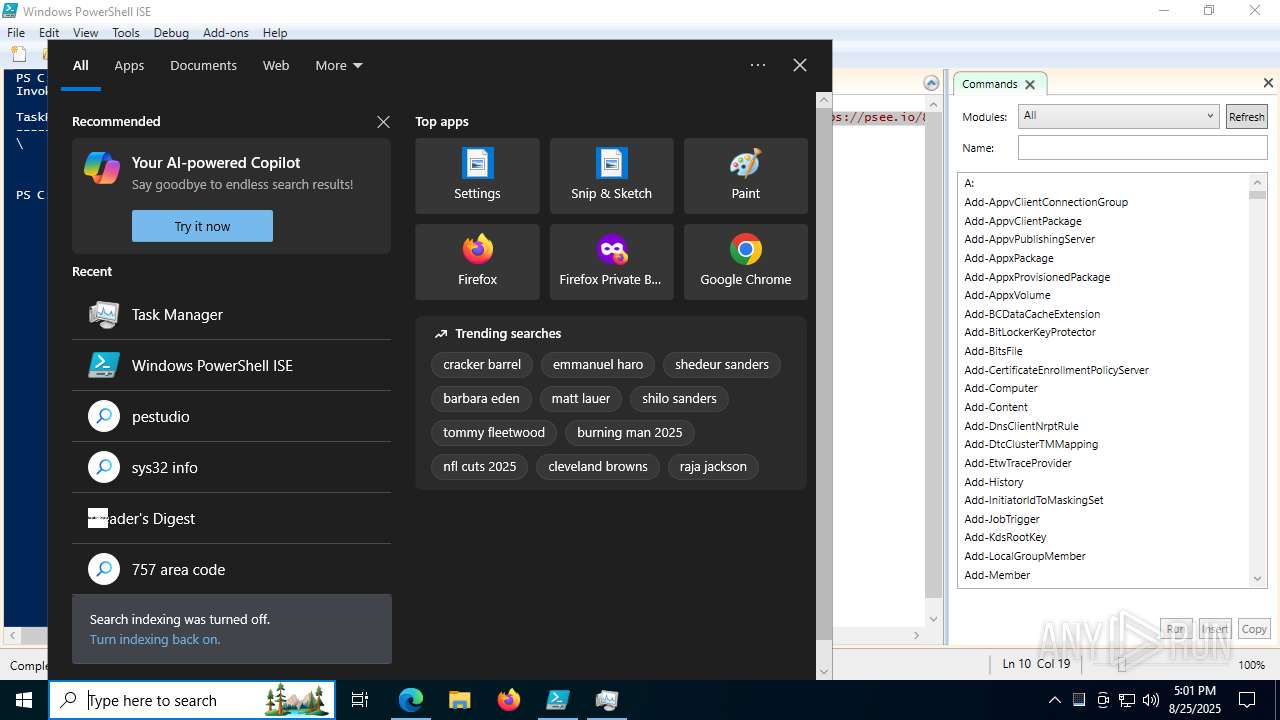Image resolution: width=1280 pixels, height=720 pixels.
Task: Click trending search burning man 2025
Action: (x=630, y=432)
